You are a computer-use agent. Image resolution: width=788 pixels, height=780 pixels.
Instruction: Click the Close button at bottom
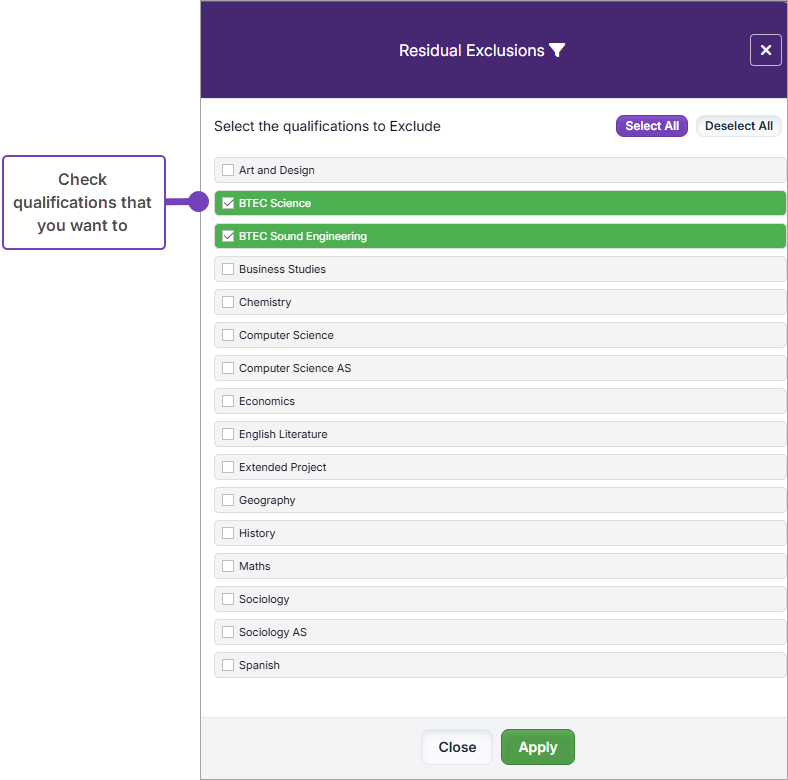[x=457, y=747]
